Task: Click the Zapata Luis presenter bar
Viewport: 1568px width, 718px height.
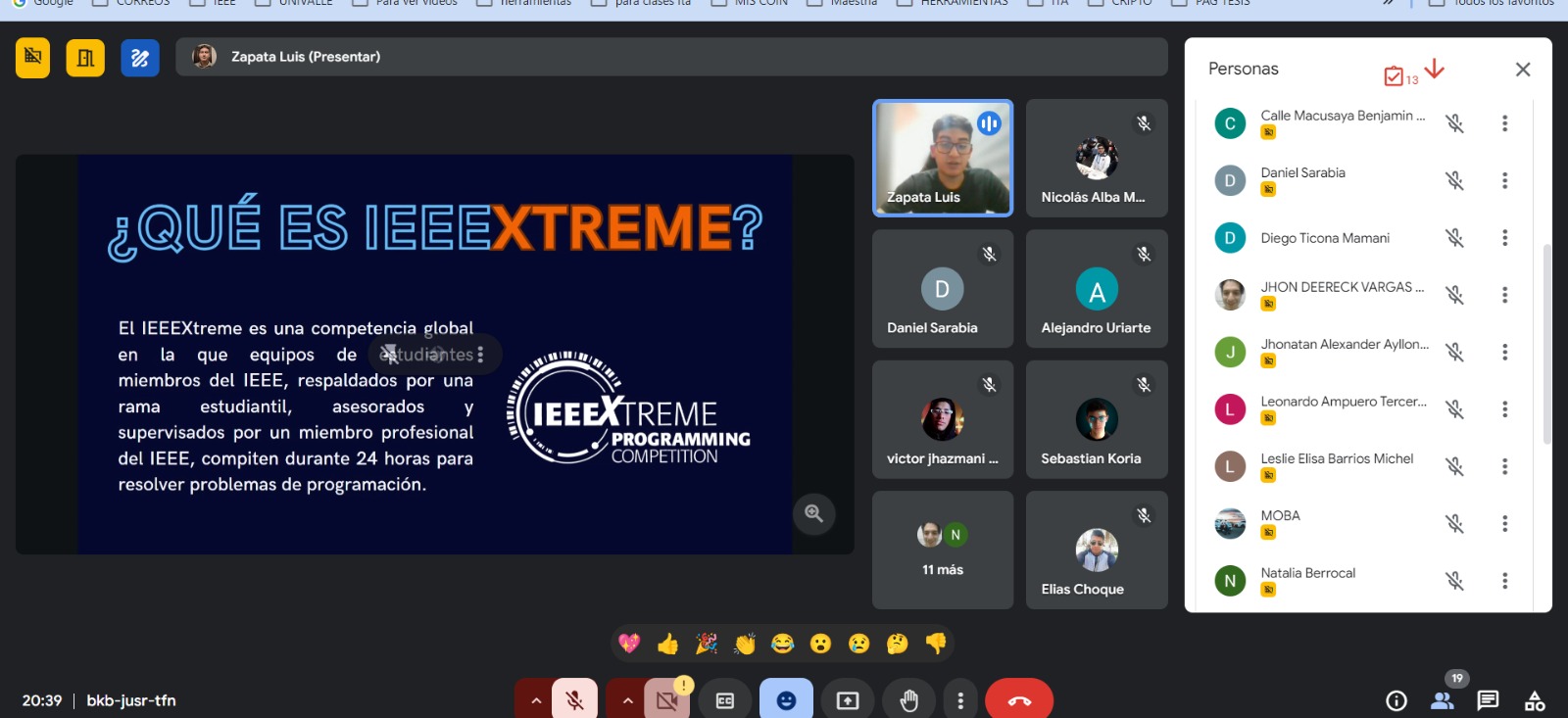Action: pos(671,57)
